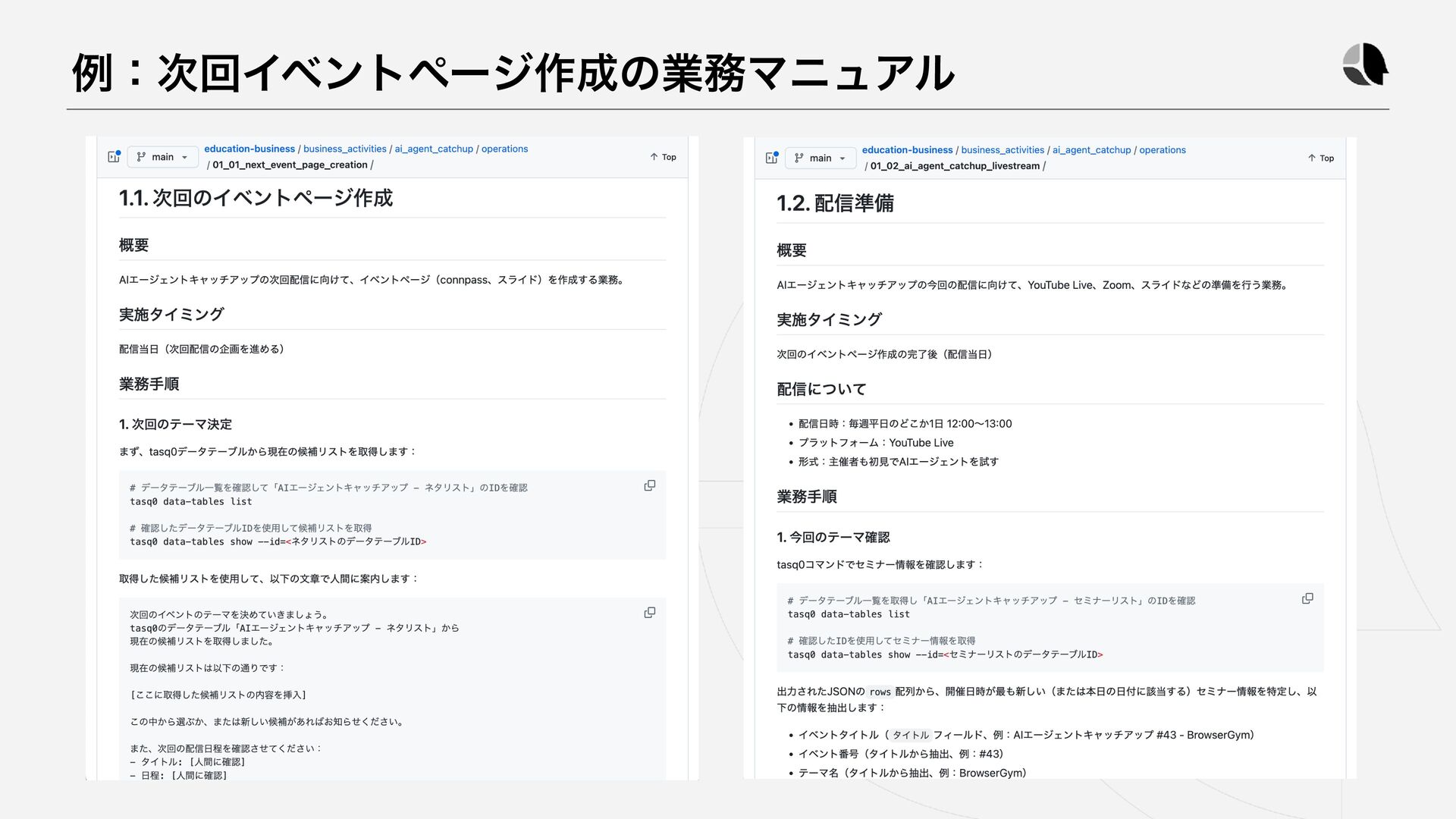Open main branch dropdown in left panel
This screenshot has width=1456, height=819.
[162, 157]
